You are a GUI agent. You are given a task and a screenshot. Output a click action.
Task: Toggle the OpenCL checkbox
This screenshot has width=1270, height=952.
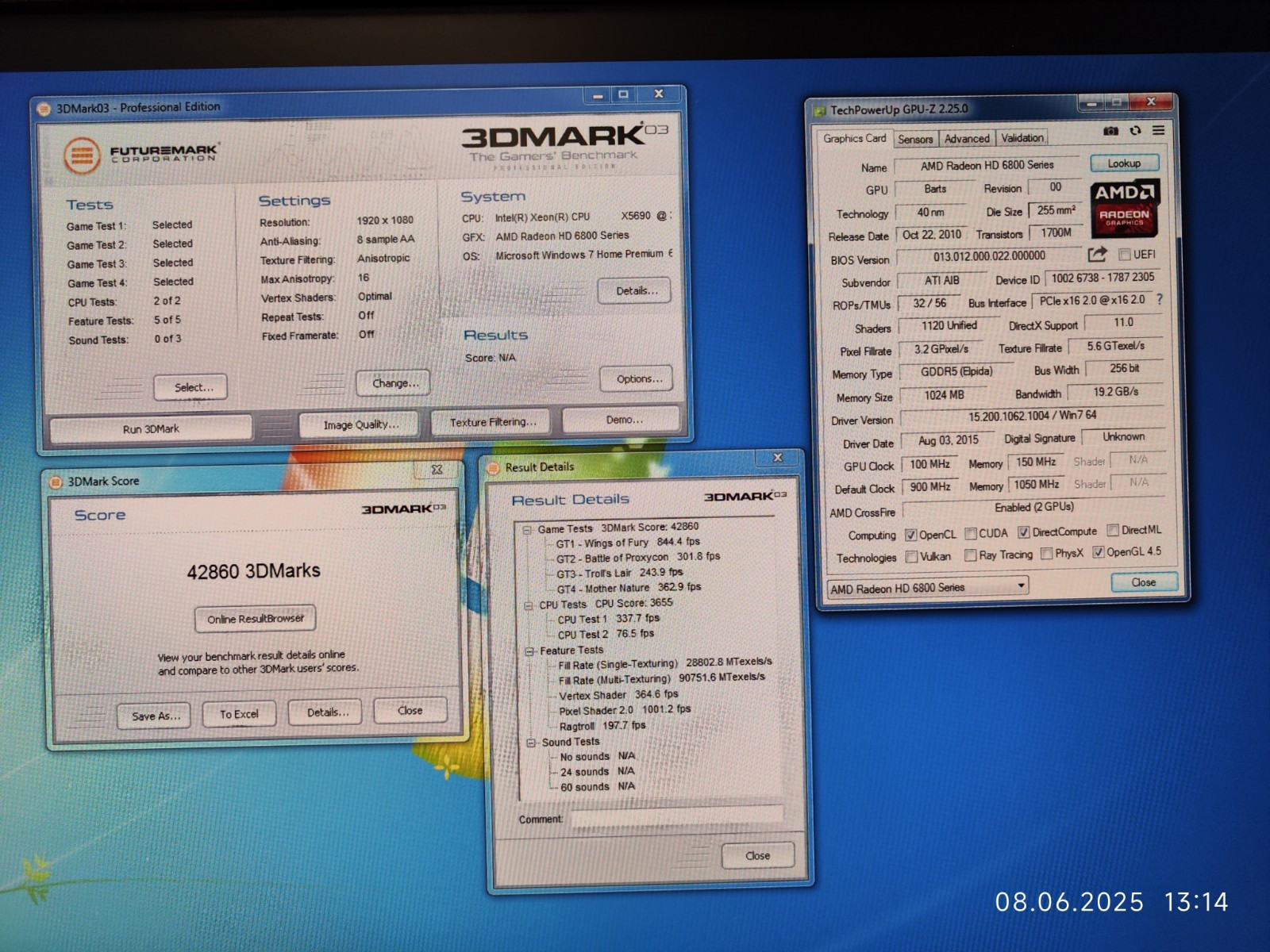point(910,535)
